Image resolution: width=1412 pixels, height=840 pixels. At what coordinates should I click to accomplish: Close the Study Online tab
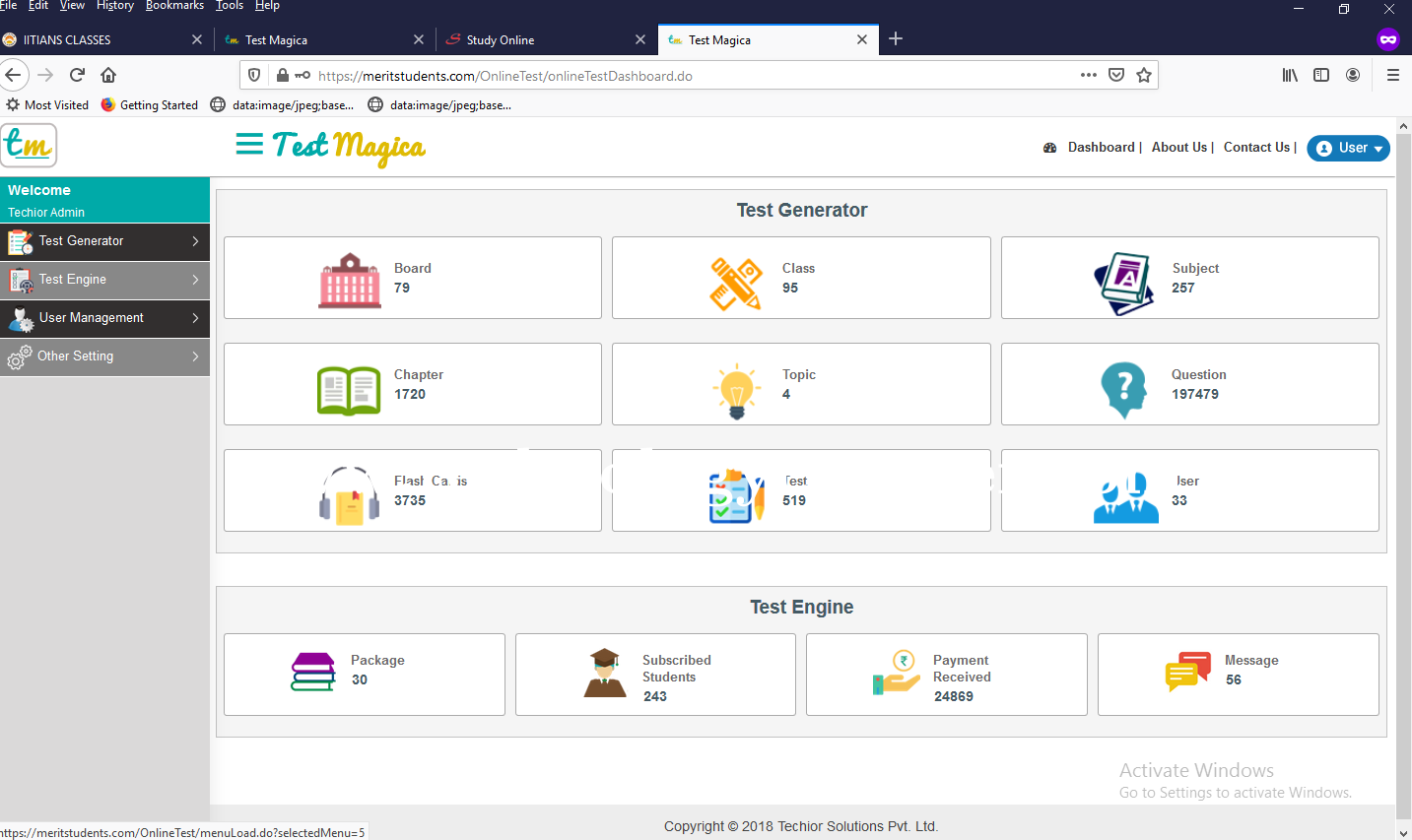point(640,39)
